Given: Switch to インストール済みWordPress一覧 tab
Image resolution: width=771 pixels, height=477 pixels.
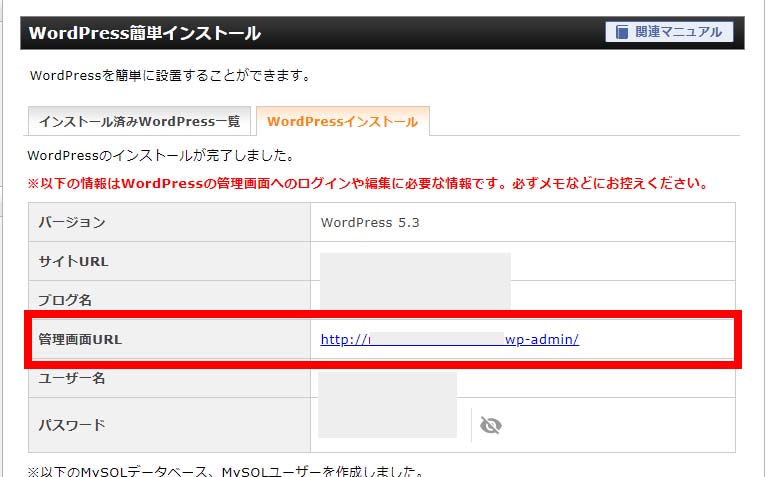Looking at the screenshot, I should click(x=139, y=121).
